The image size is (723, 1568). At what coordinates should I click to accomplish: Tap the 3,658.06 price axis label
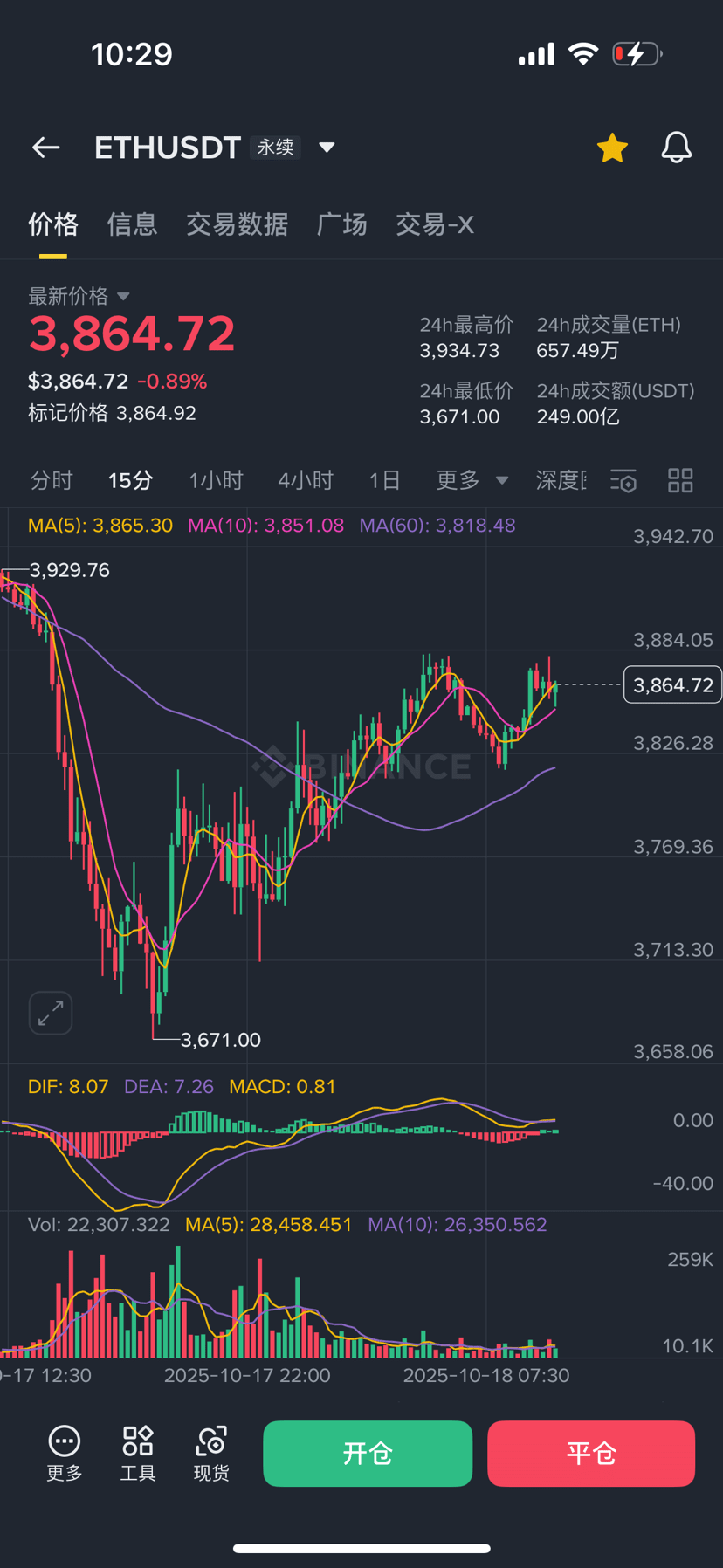coord(673,1052)
